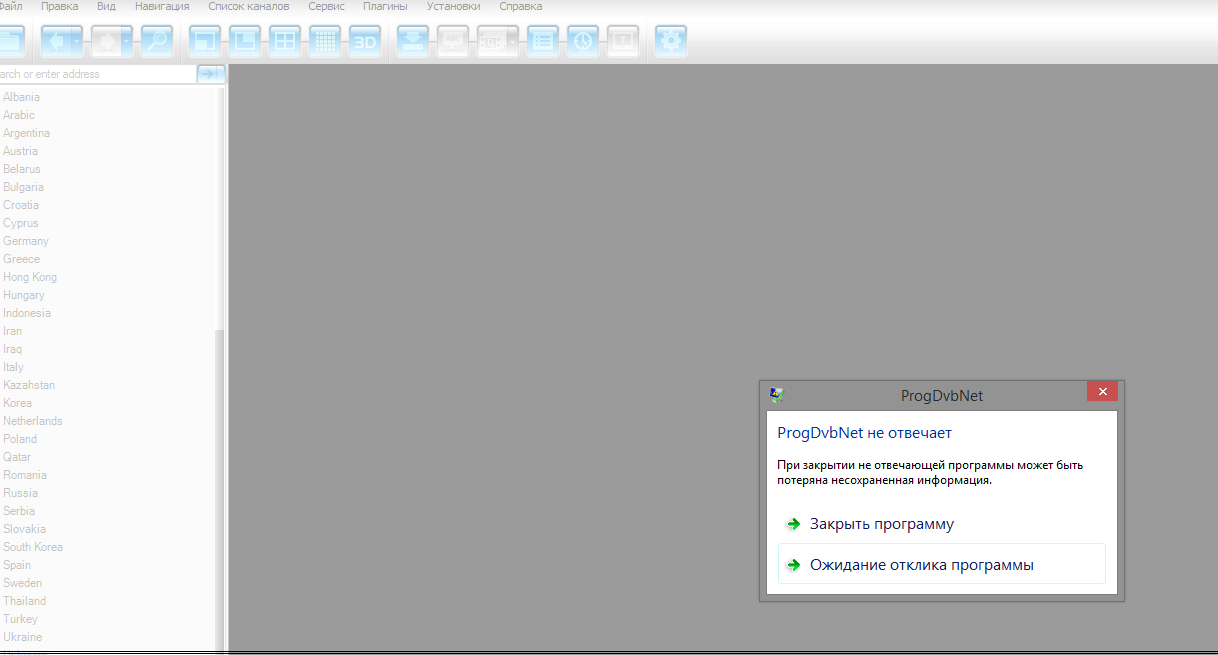Open the Плагины menu
Viewport: 1218px width, 655px height.
click(x=385, y=6)
